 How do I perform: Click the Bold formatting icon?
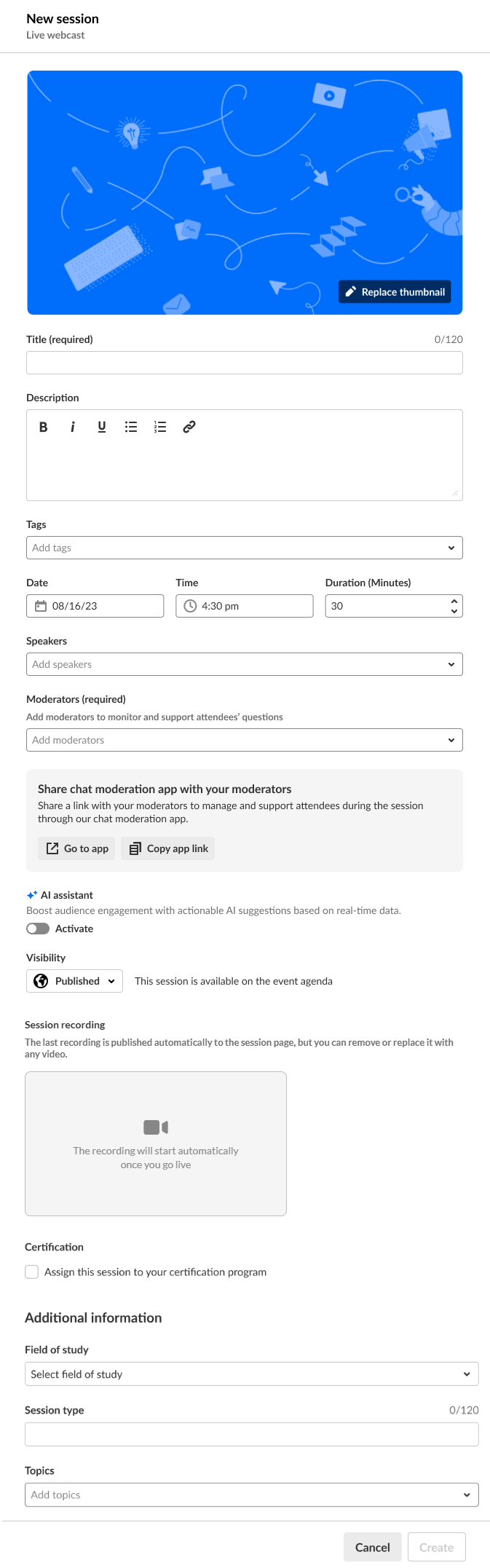[44, 428]
